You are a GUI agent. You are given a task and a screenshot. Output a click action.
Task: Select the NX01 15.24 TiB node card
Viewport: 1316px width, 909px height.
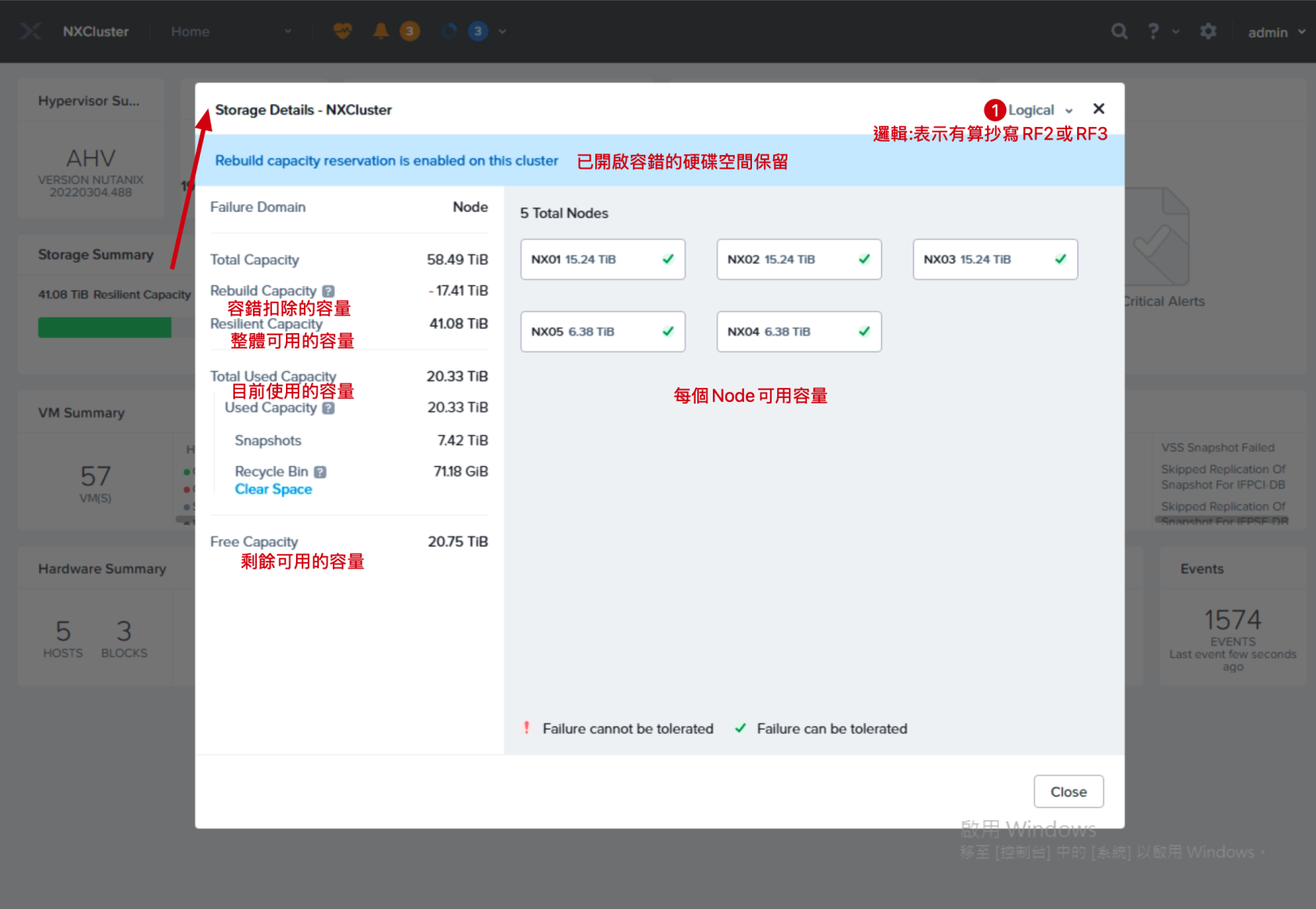point(602,259)
